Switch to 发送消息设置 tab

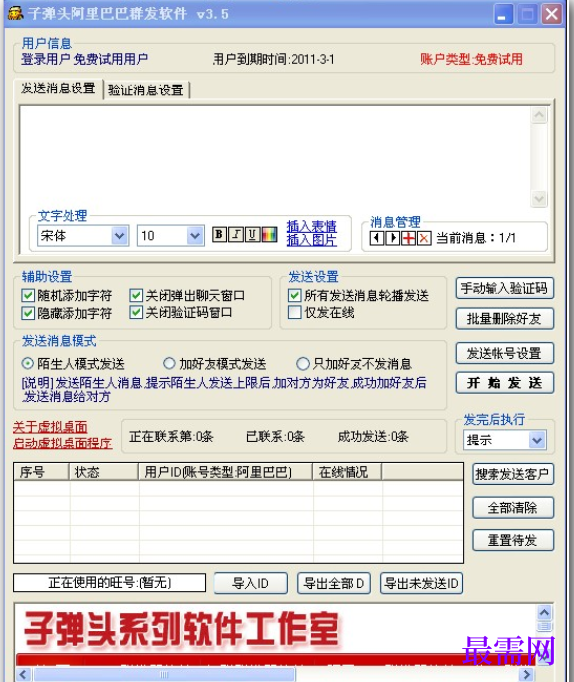point(58,88)
